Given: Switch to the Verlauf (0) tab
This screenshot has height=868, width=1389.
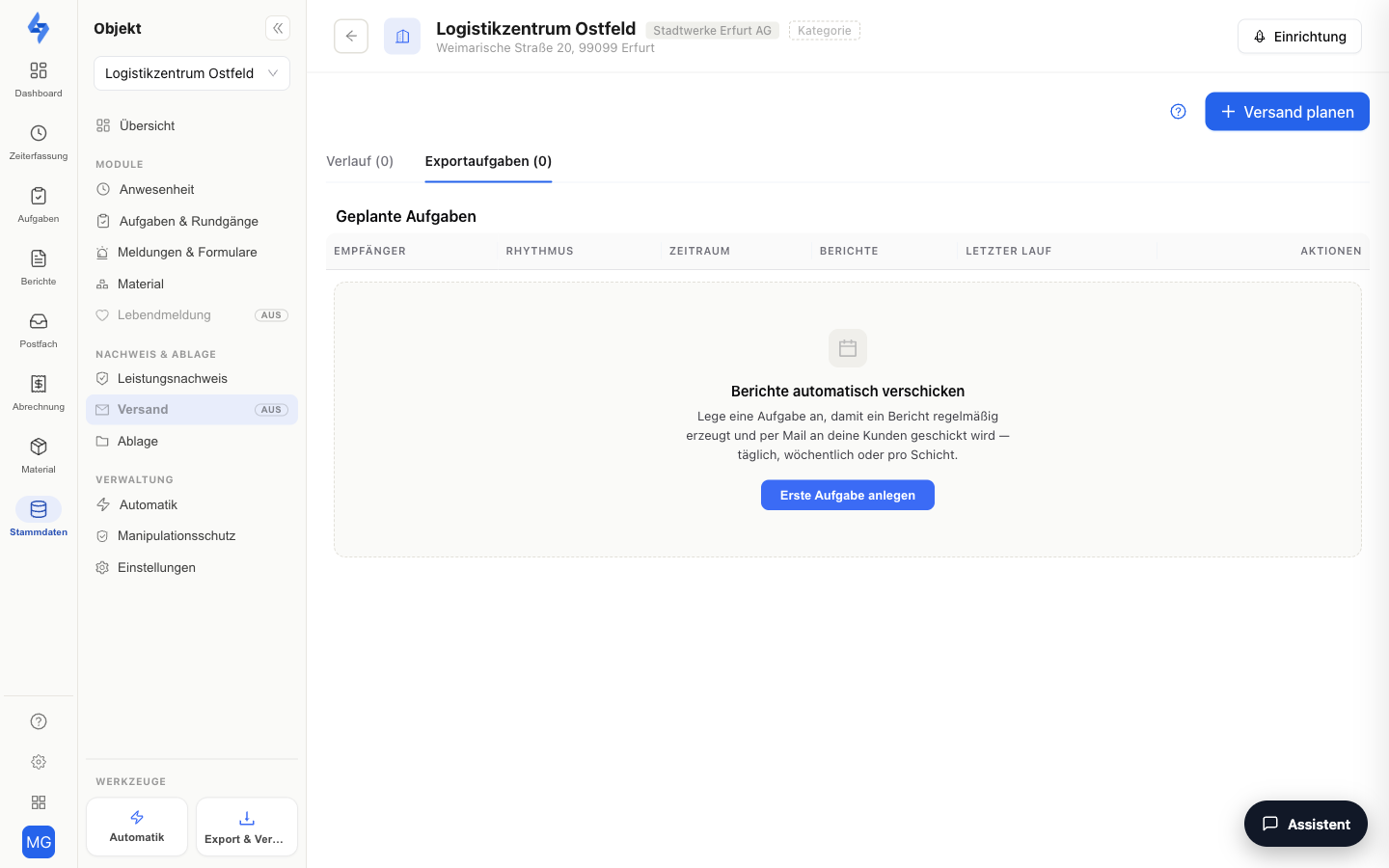Looking at the screenshot, I should point(360,161).
